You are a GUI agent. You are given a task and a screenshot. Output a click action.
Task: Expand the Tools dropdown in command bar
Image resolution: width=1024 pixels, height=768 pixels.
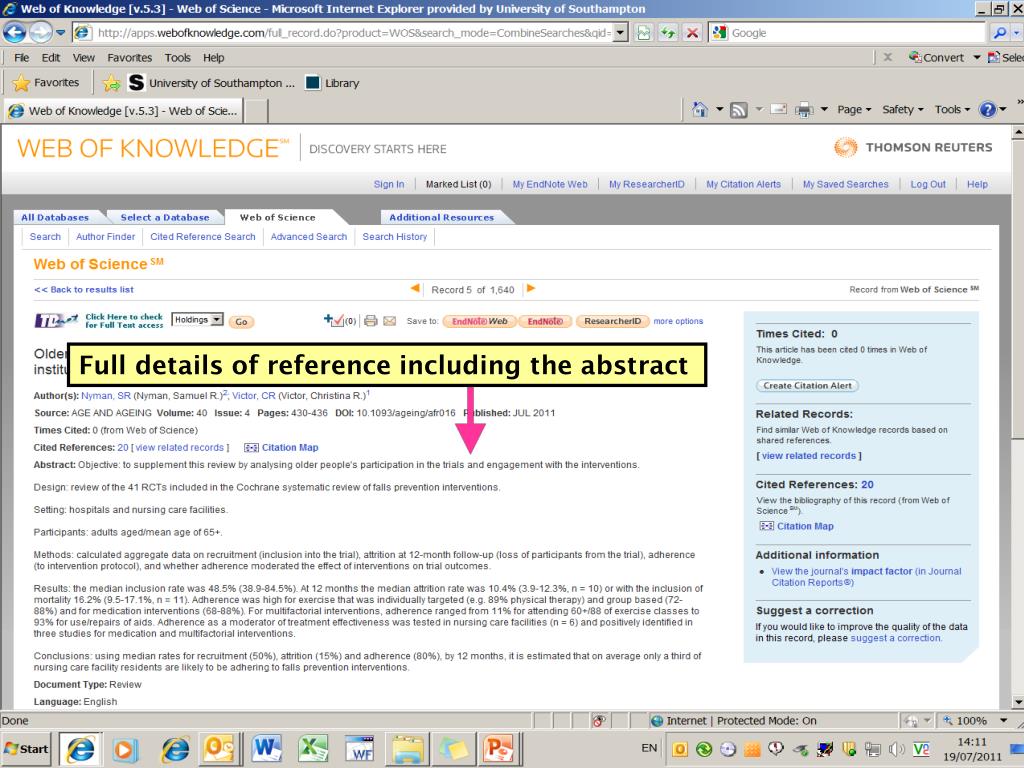952,110
